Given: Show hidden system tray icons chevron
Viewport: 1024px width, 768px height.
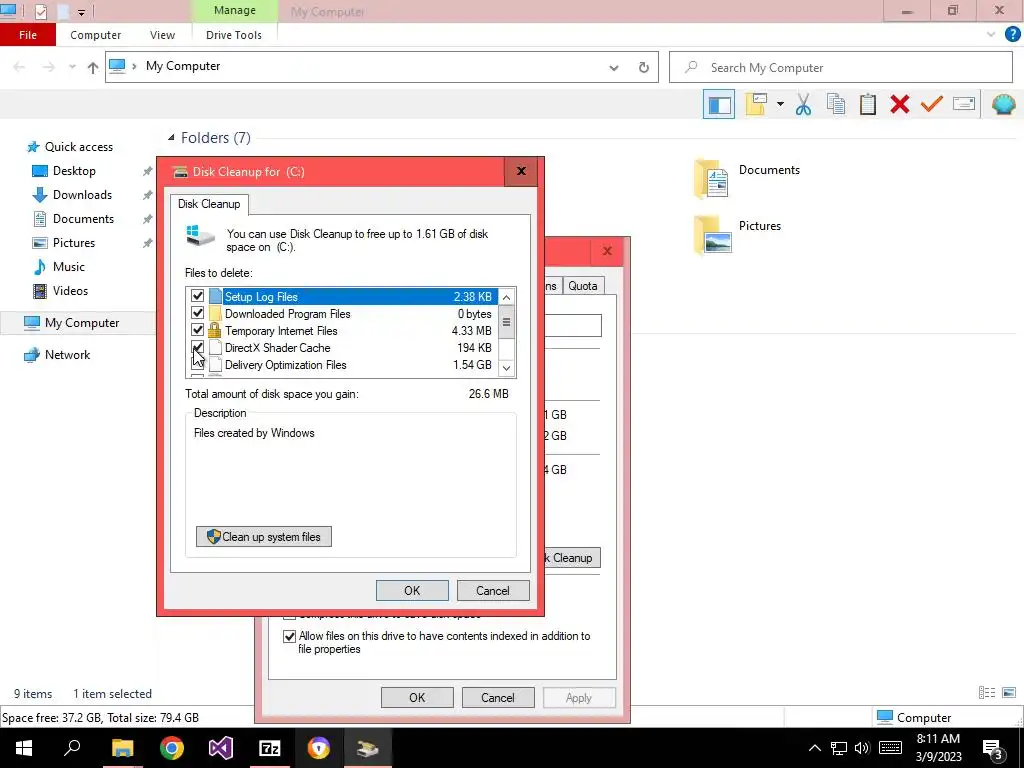Looking at the screenshot, I should [814, 748].
